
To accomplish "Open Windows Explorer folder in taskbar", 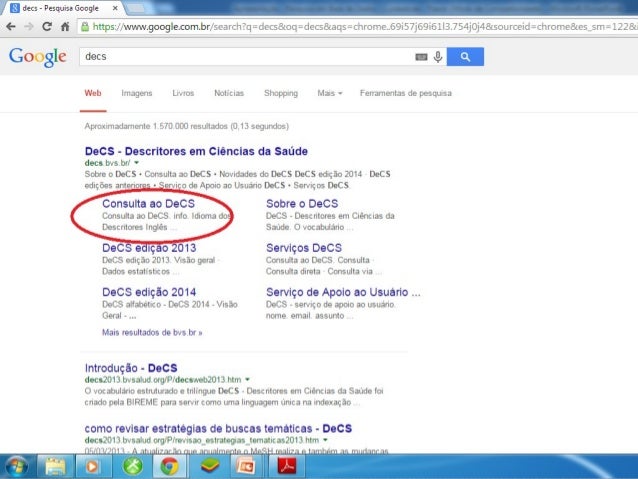I will (55, 466).
